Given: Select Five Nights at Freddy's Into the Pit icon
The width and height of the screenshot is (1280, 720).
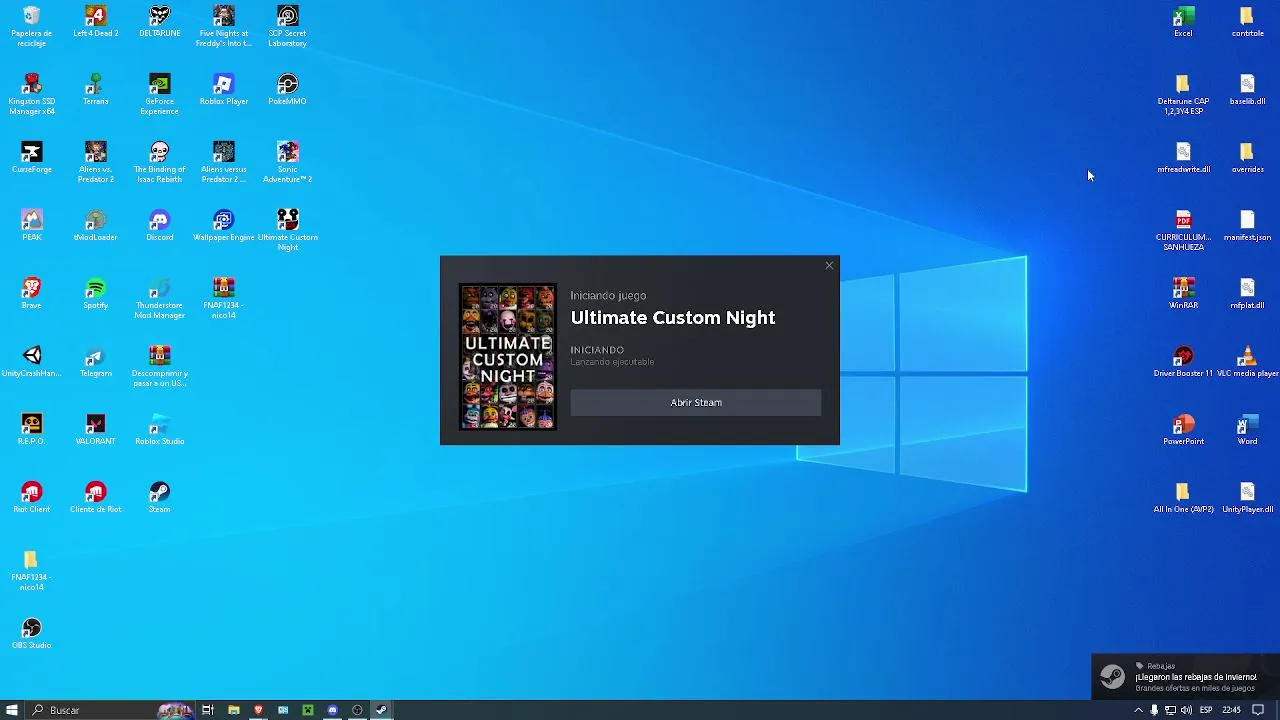Looking at the screenshot, I should (x=224, y=27).
